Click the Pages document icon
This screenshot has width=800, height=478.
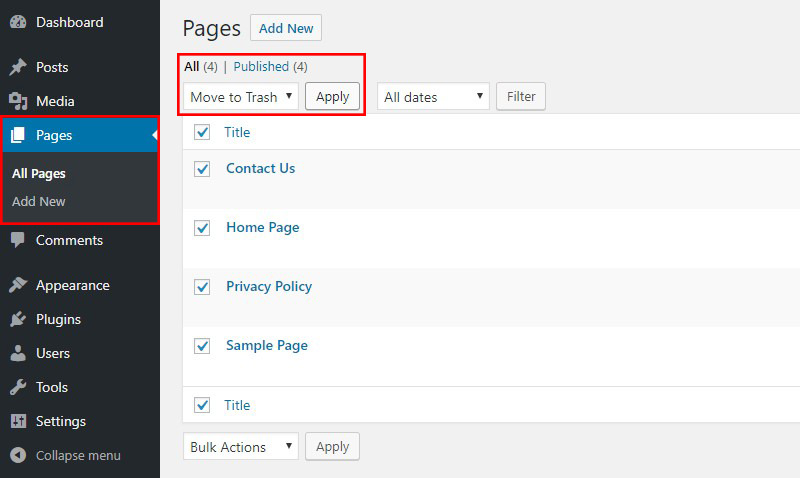click(x=18, y=135)
